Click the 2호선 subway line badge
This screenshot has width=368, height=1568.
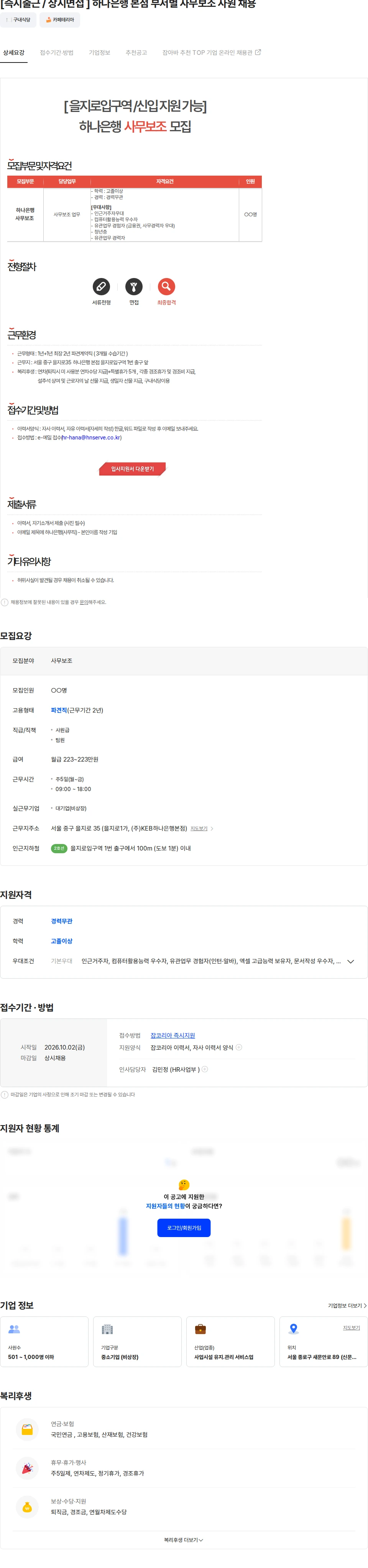pos(59,848)
